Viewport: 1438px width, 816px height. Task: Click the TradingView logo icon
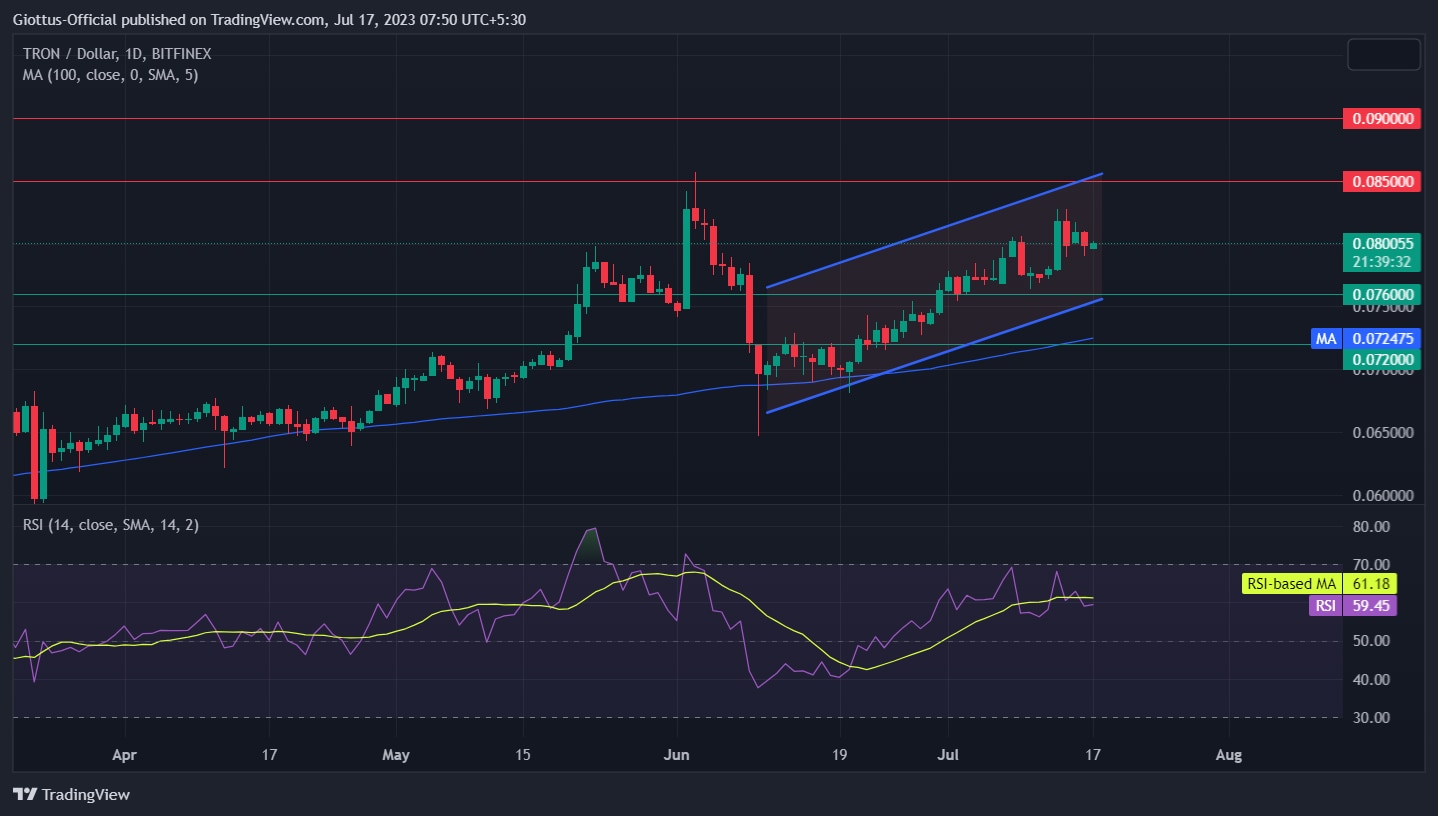click(x=25, y=795)
